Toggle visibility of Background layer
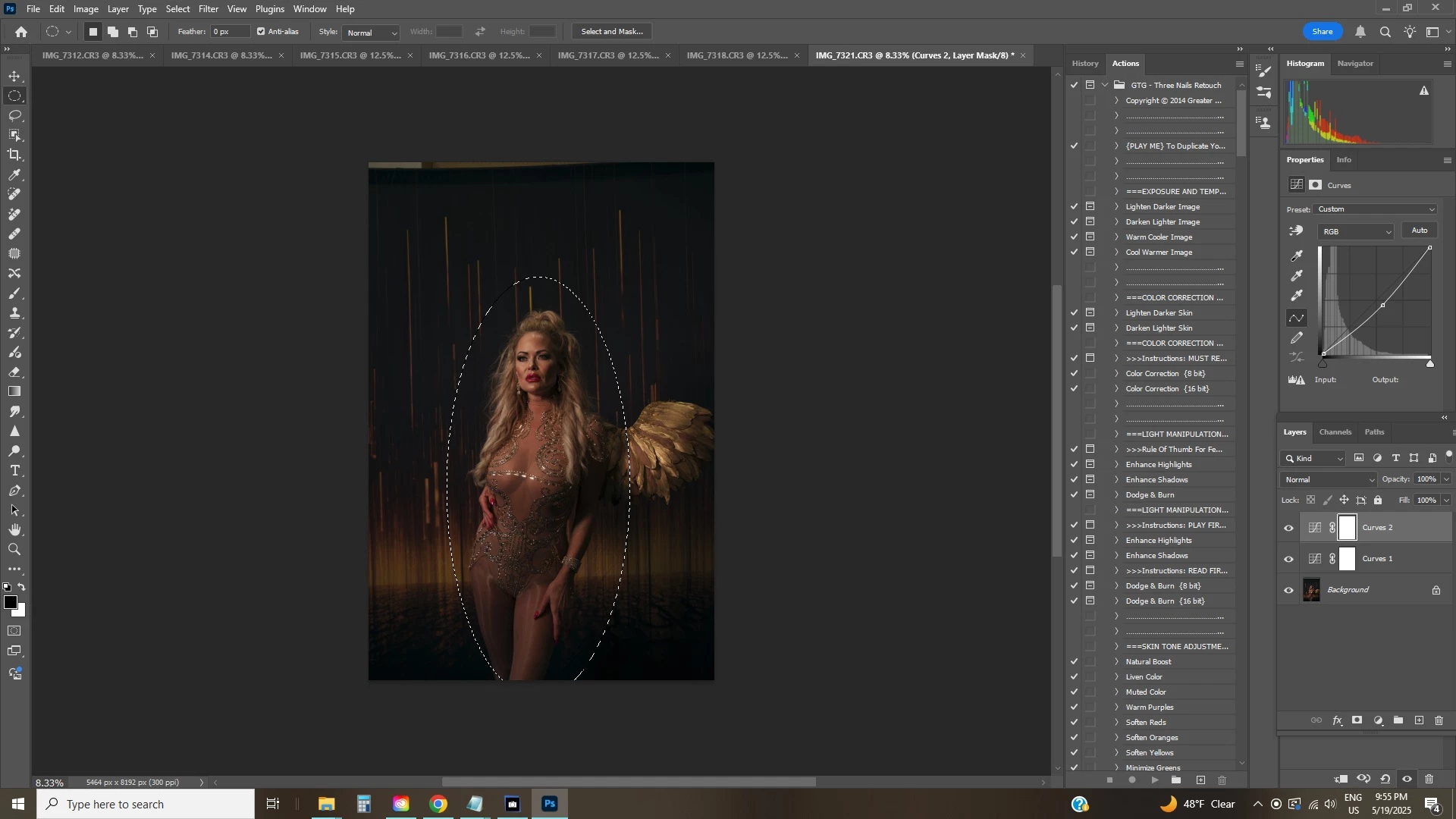The image size is (1456, 819). point(1289,591)
